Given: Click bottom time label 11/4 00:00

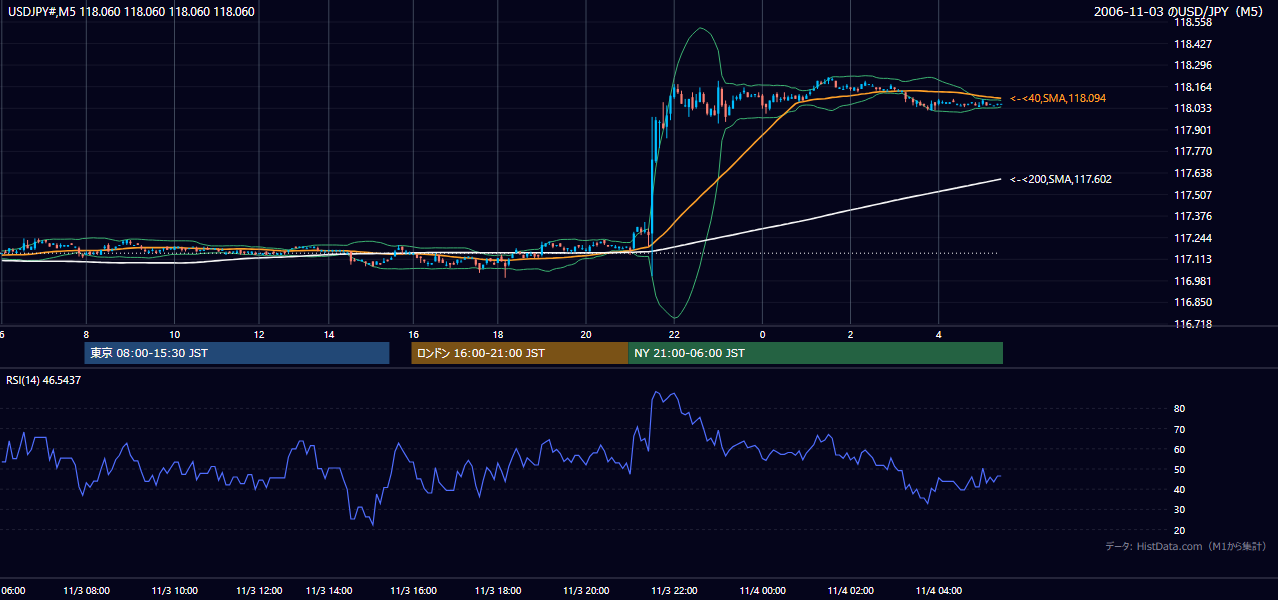Looking at the screenshot, I should tap(763, 591).
